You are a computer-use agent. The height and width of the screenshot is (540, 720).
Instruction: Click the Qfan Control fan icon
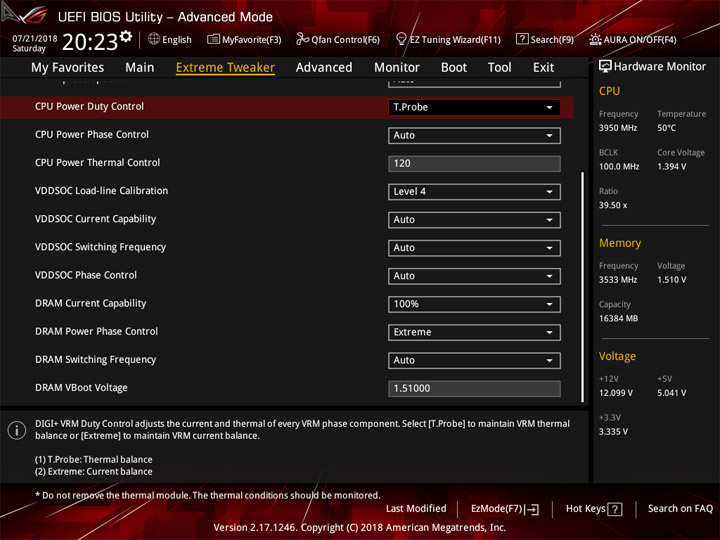tap(303, 39)
